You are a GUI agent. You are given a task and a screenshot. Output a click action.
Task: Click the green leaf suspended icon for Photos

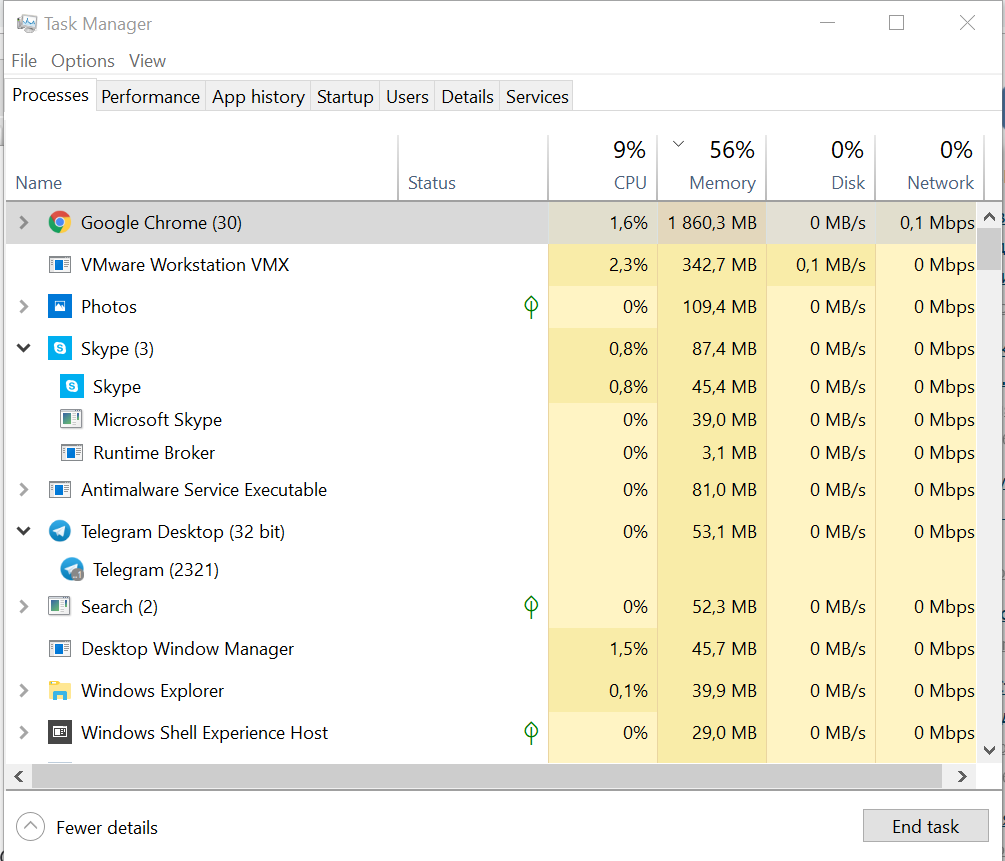coord(531,306)
